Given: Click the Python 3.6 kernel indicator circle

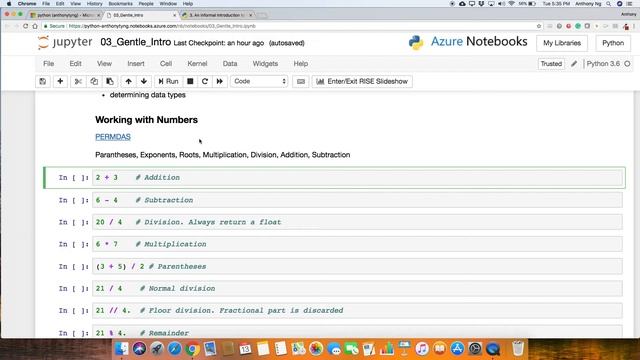Looking at the screenshot, I should (627, 64).
